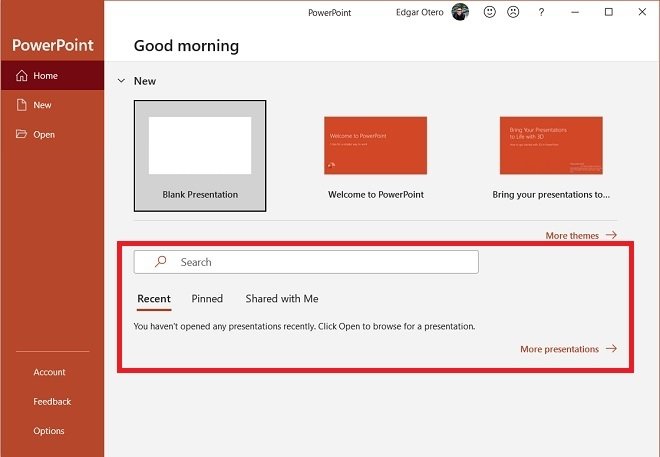
Task: Click the magnifier icon in the search box
Action: [x=160, y=262]
